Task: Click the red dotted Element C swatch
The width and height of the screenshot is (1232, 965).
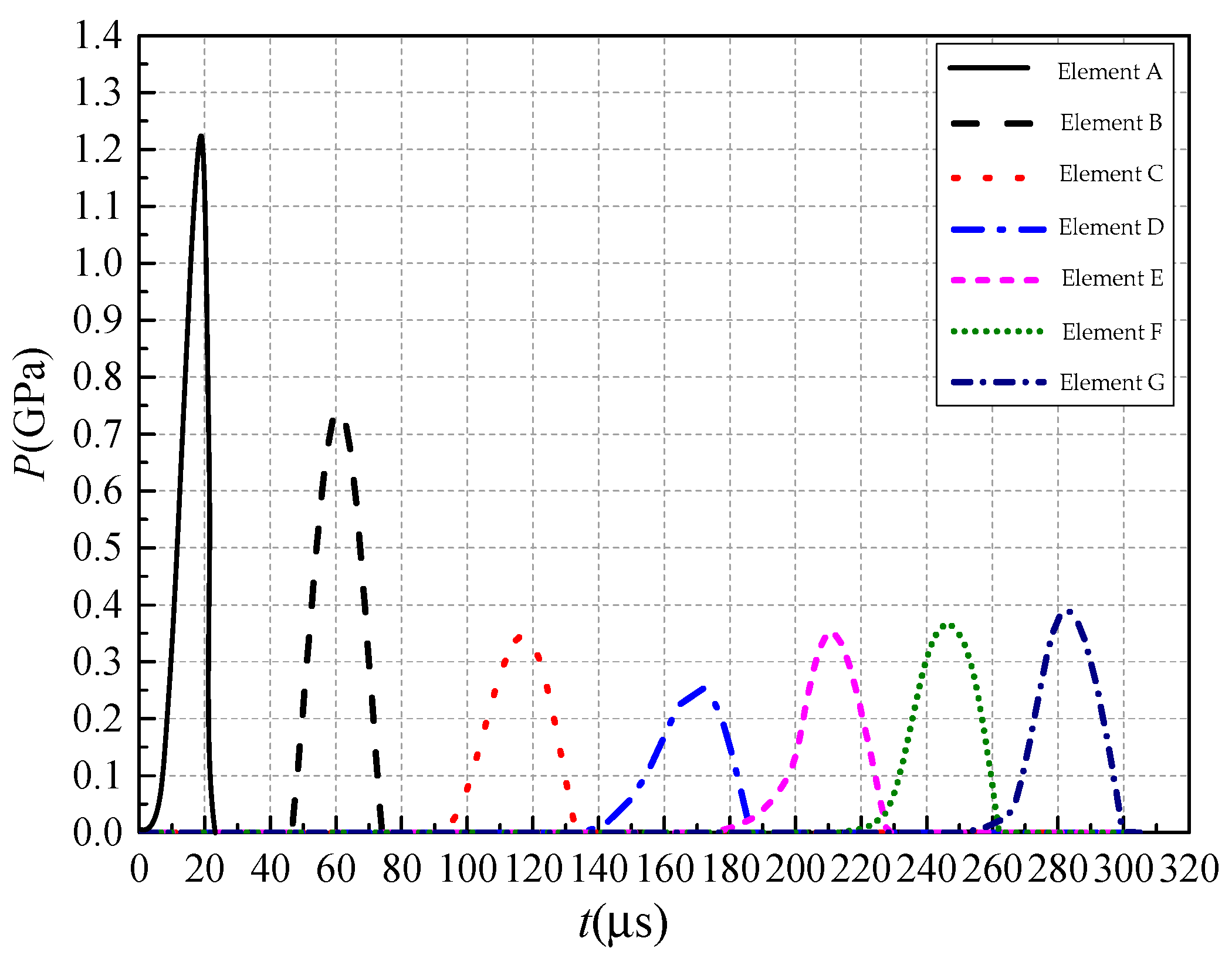Action: [x=989, y=178]
